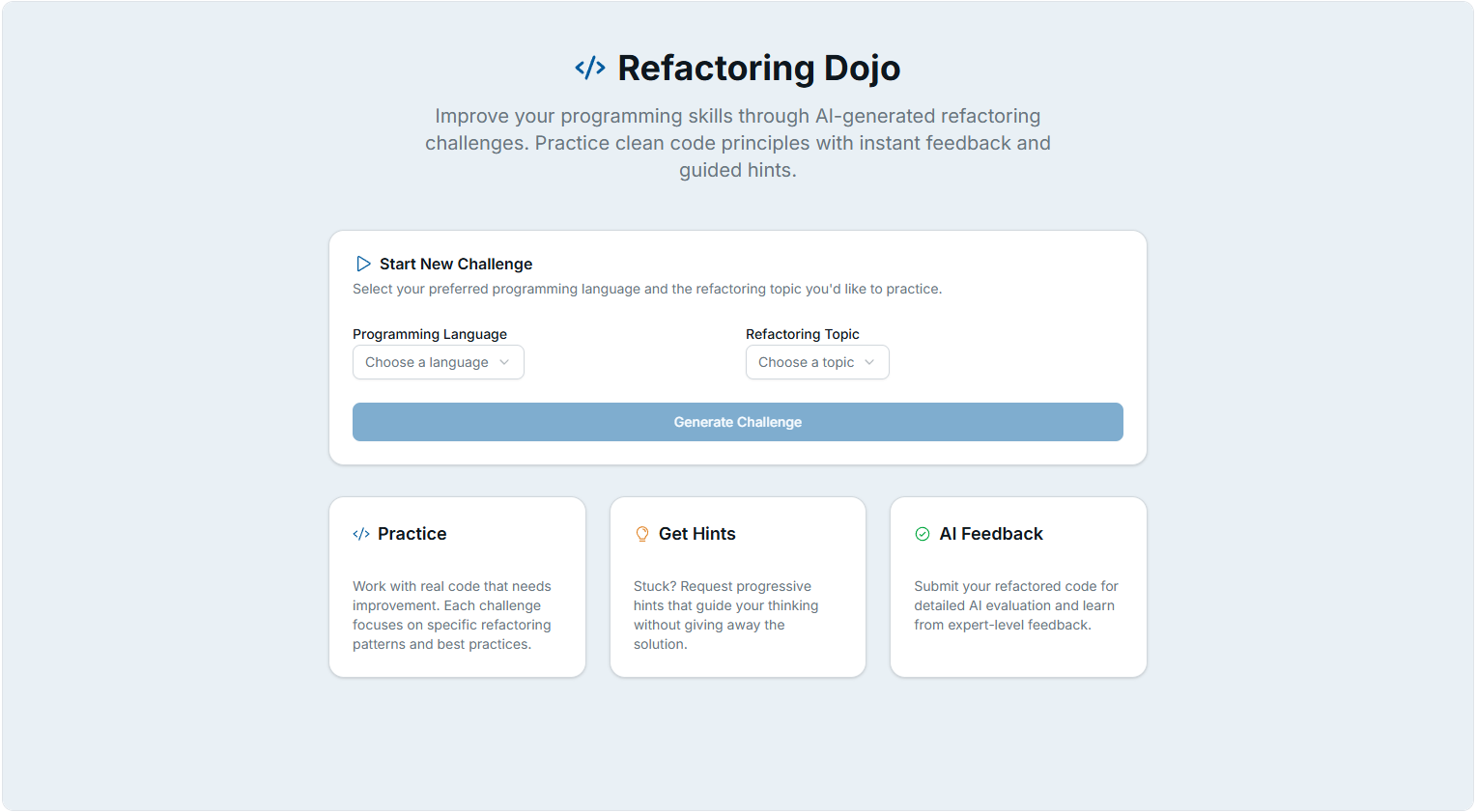Click the check-circle icon in AI Feedback card

[923, 534]
